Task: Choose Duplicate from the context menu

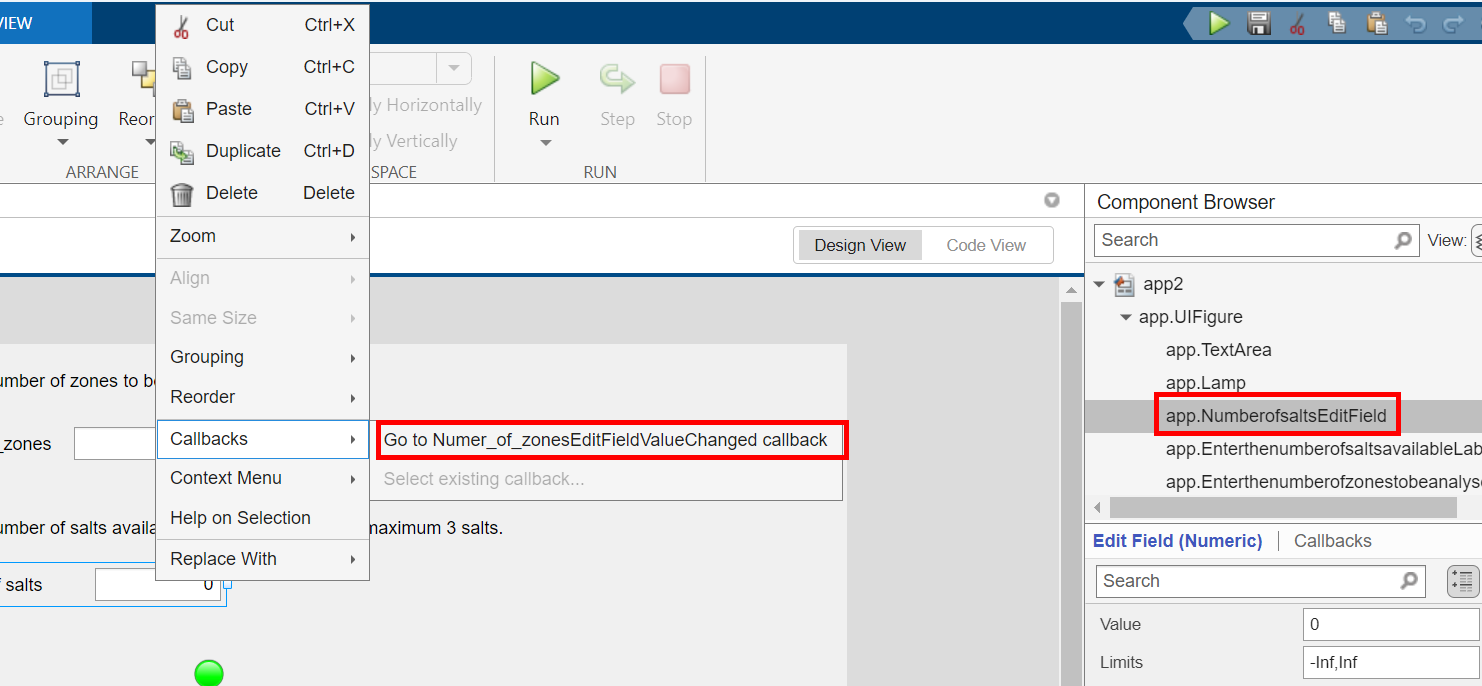Action: pyautogui.click(x=243, y=151)
